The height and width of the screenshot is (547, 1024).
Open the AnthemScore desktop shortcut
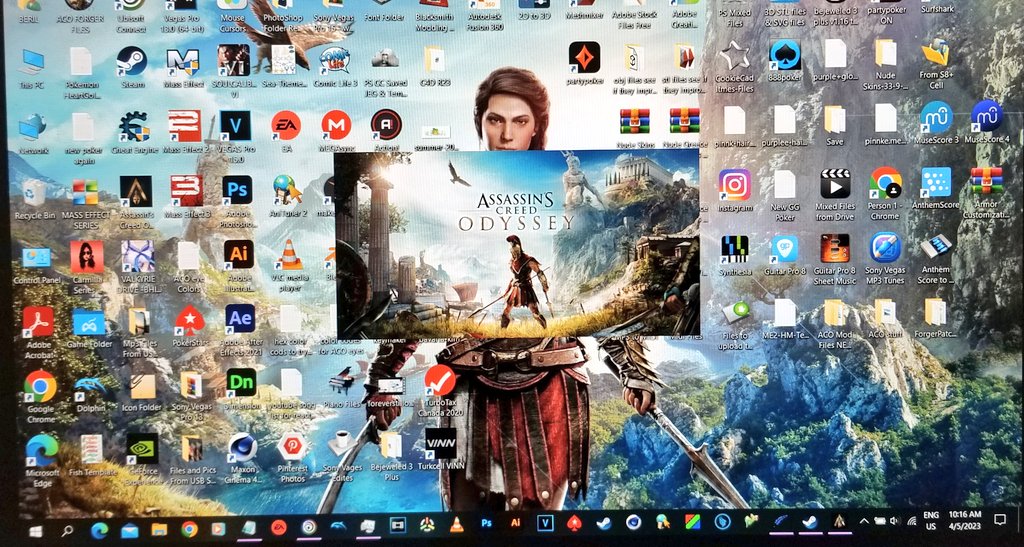pos(936,183)
